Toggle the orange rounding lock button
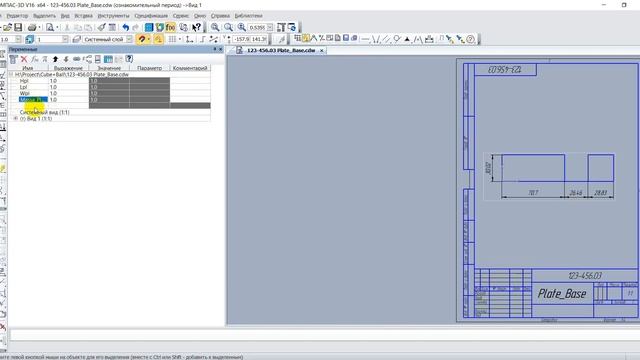640x360 pixels. pos(158,39)
